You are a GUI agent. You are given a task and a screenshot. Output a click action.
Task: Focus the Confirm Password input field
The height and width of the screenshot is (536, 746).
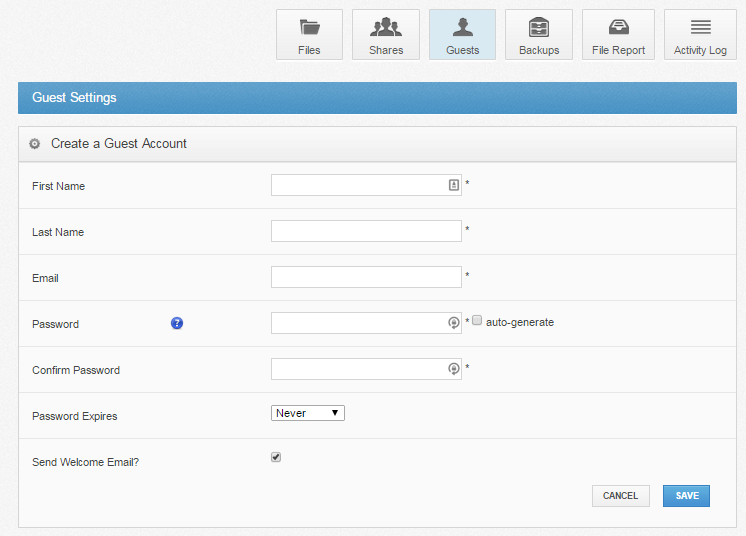pos(366,369)
